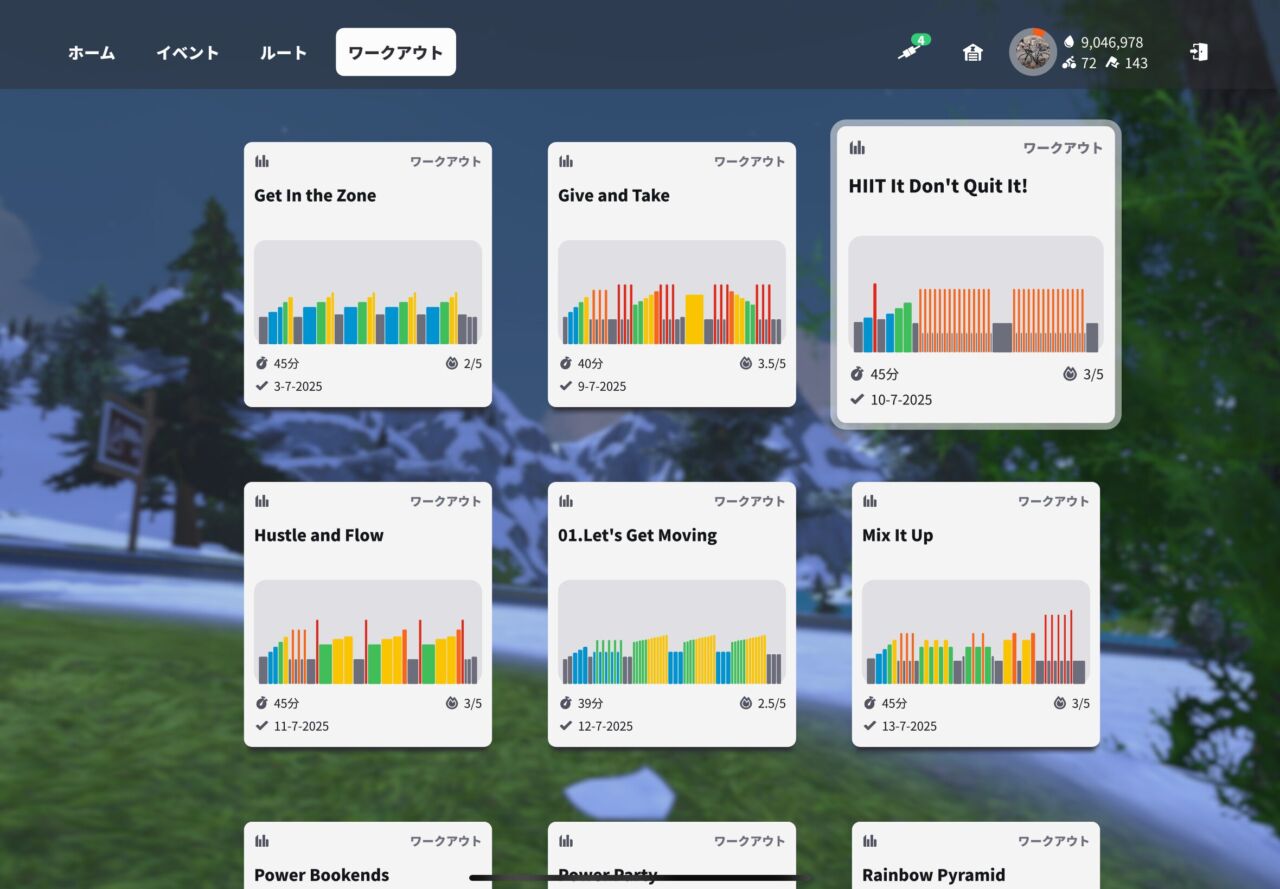Open the Get In the Zone workout title
Viewport: 1280px width, 889px height.
tap(315, 196)
